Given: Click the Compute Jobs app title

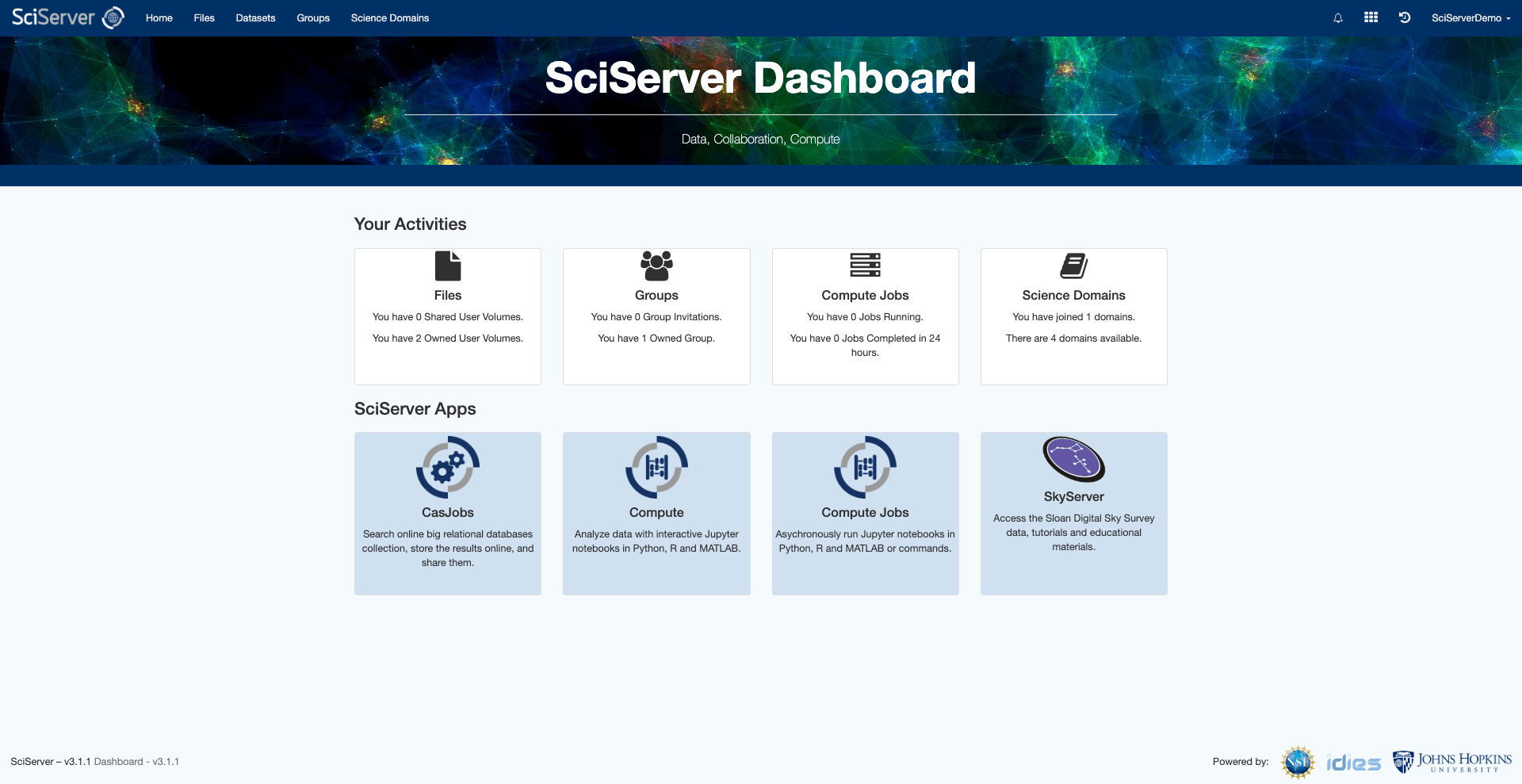Looking at the screenshot, I should (x=865, y=513).
